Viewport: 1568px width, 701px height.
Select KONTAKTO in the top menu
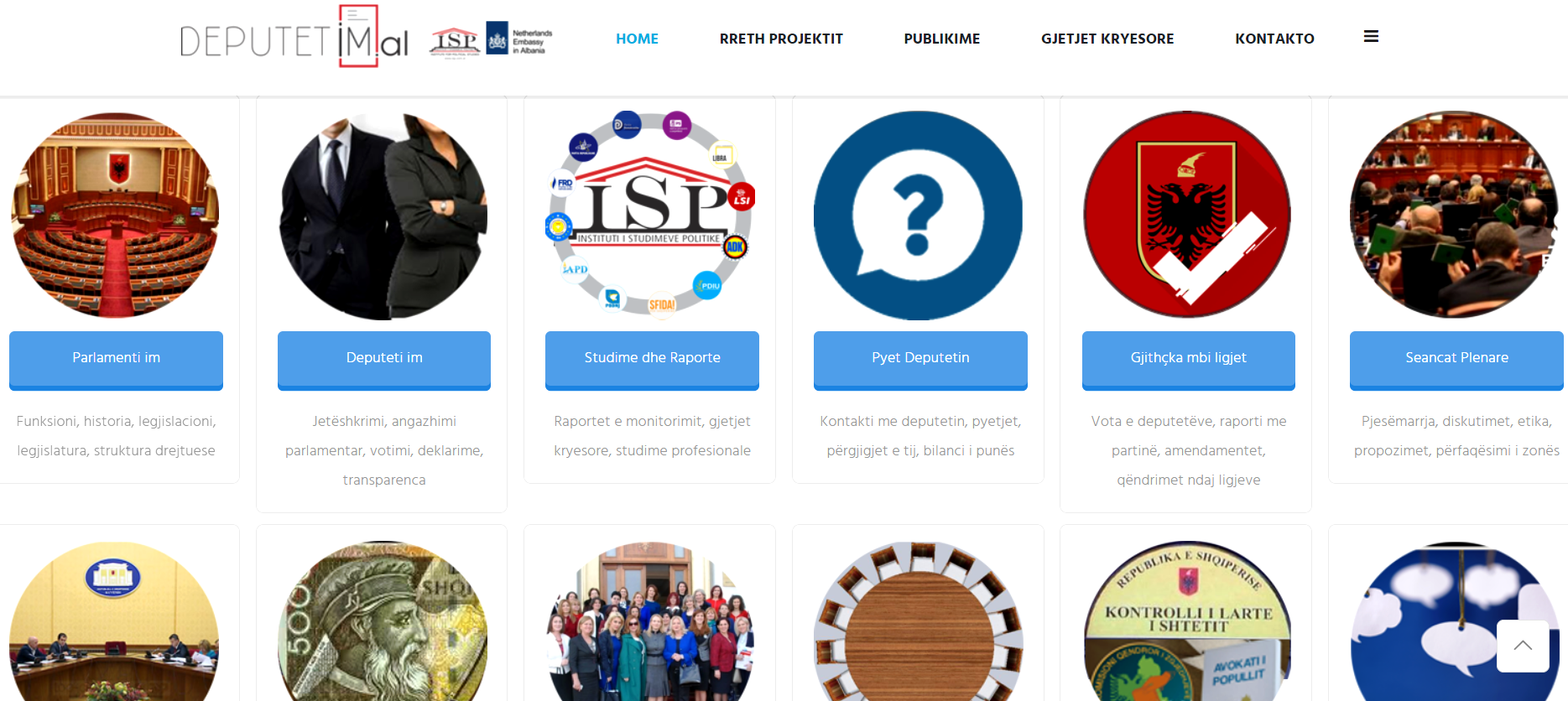[1274, 39]
